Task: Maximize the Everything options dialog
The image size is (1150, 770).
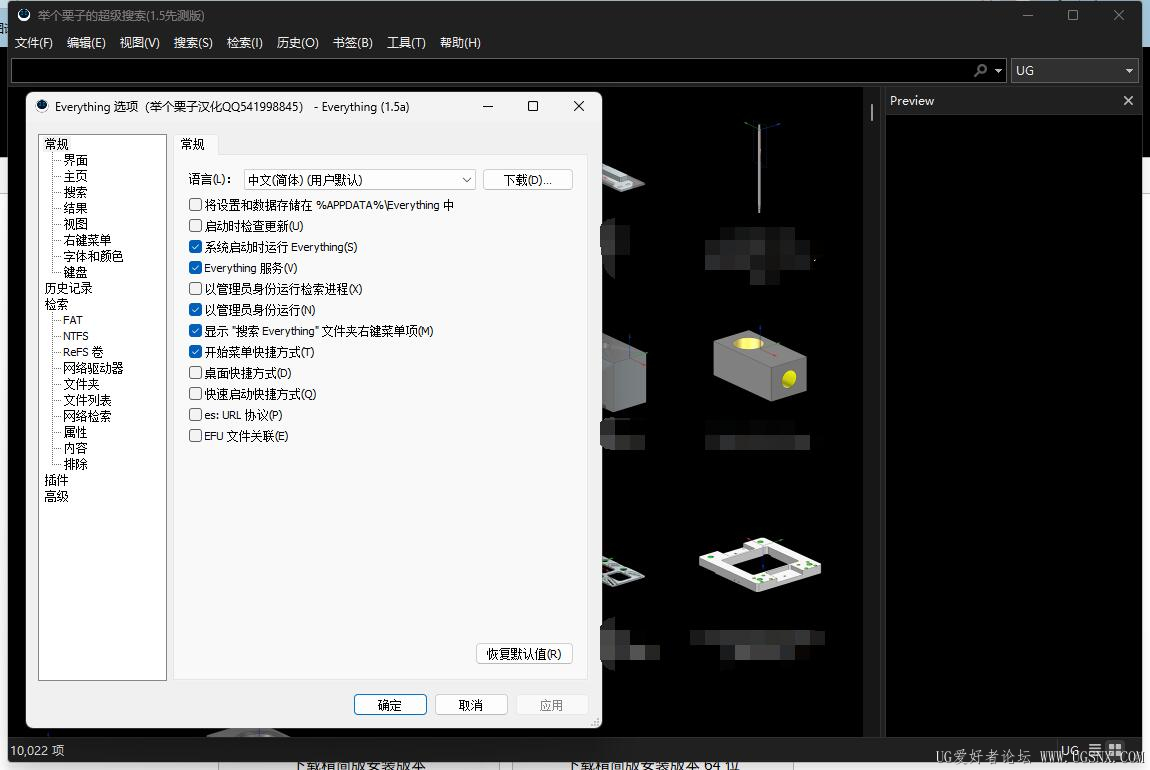Action: pyautogui.click(x=533, y=106)
